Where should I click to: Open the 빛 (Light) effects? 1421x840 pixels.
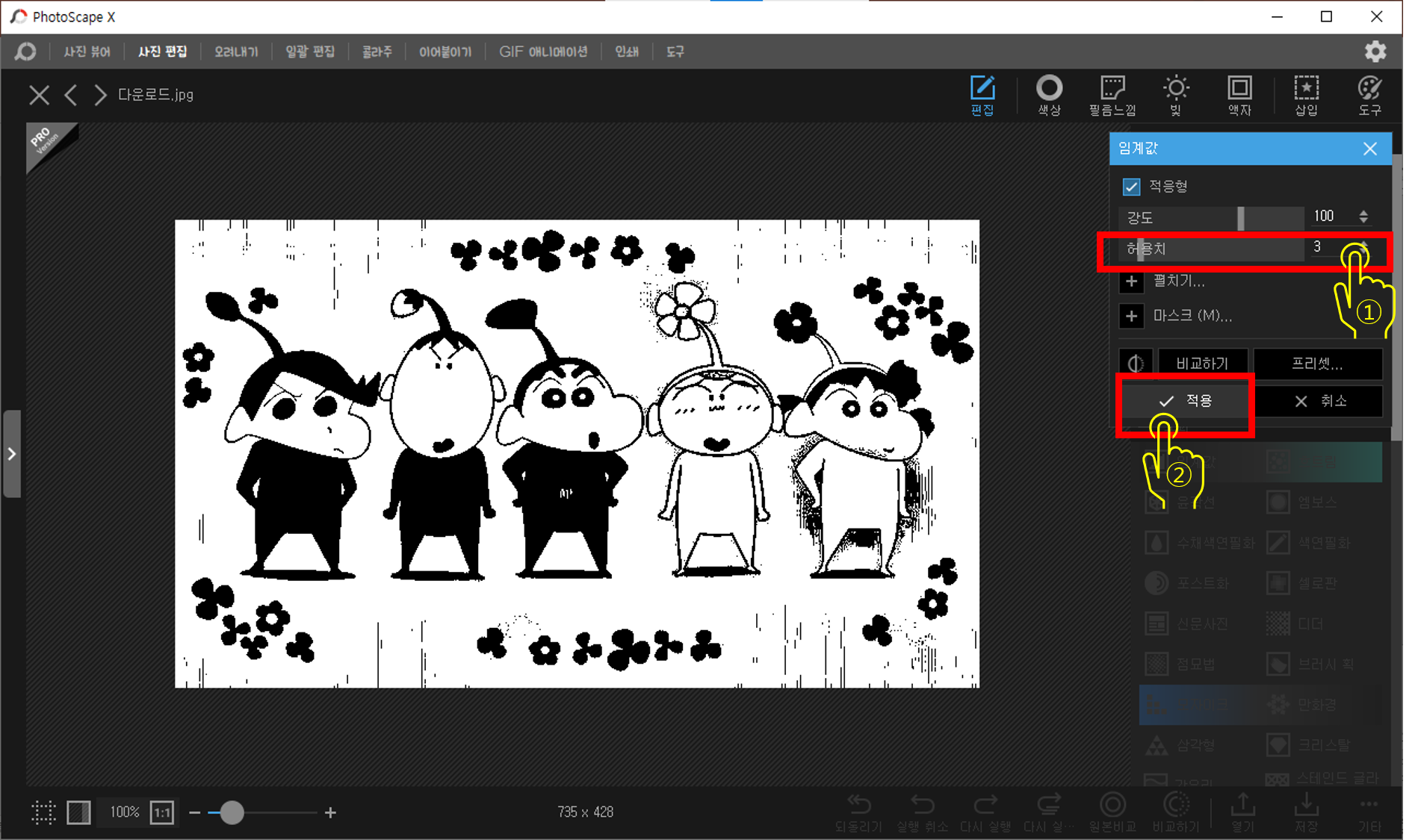(x=1176, y=96)
